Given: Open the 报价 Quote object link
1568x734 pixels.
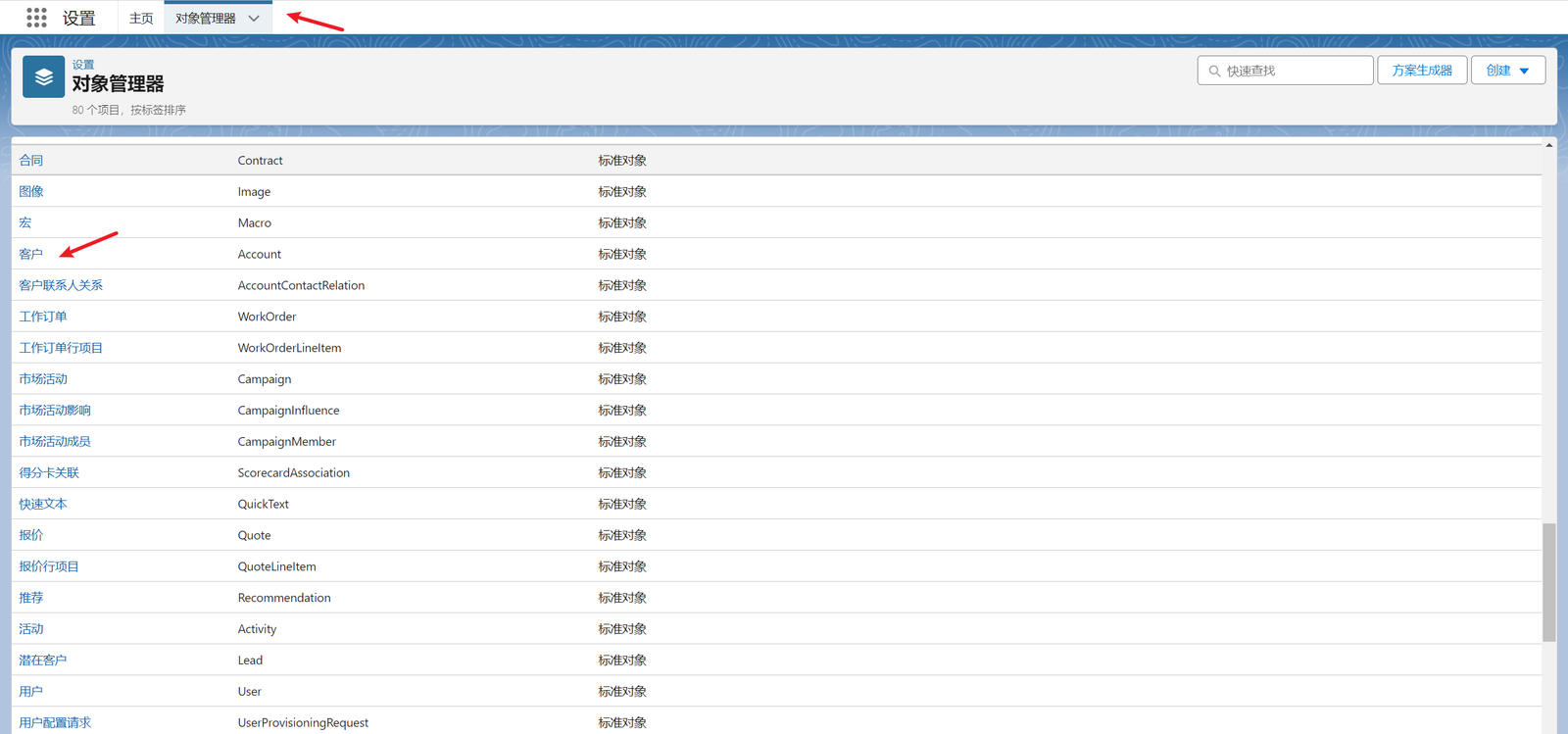Looking at the screenshot, I should (x=31, y=535).
